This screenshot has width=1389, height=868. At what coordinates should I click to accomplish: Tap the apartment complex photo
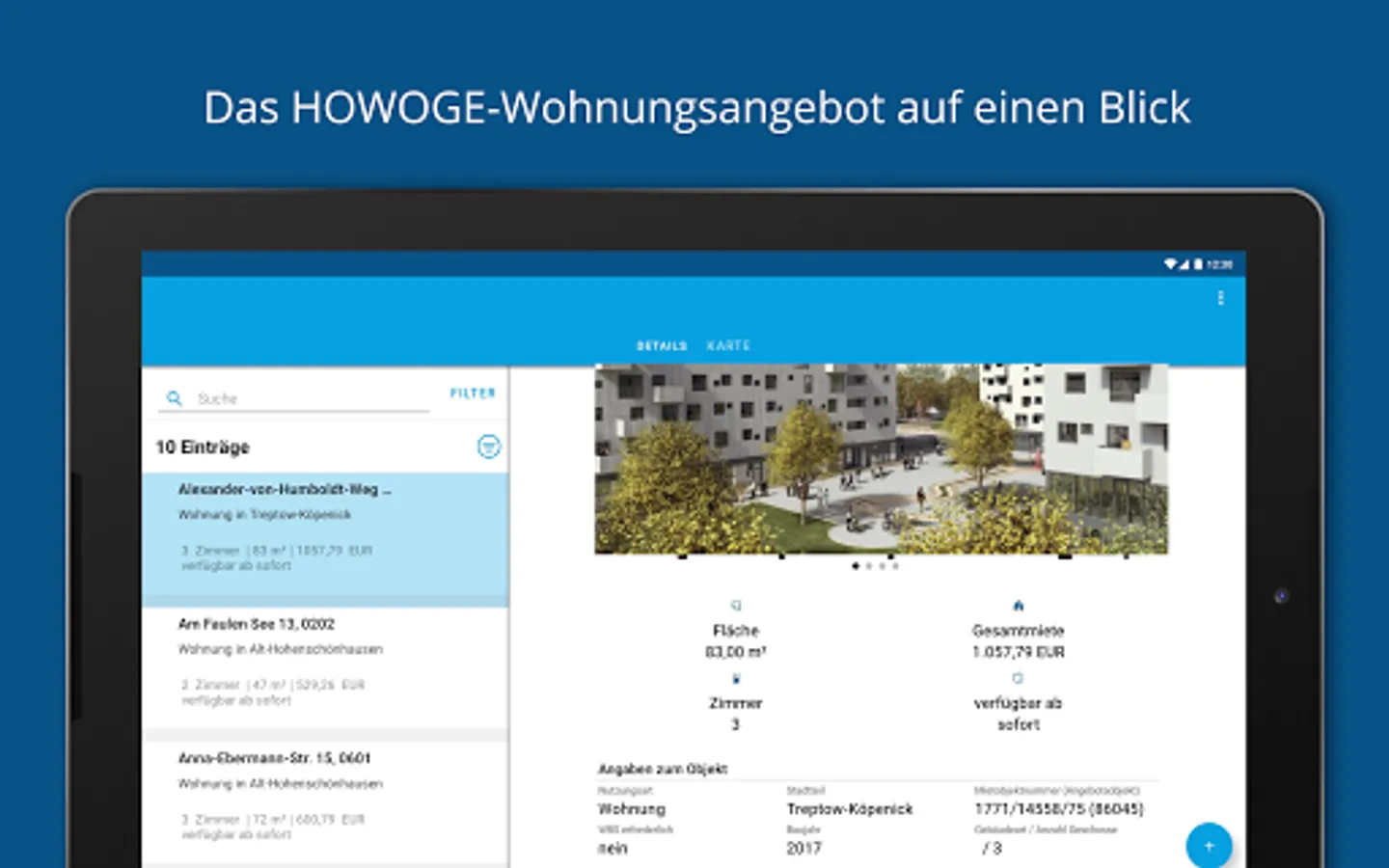(x=881, y=458)
